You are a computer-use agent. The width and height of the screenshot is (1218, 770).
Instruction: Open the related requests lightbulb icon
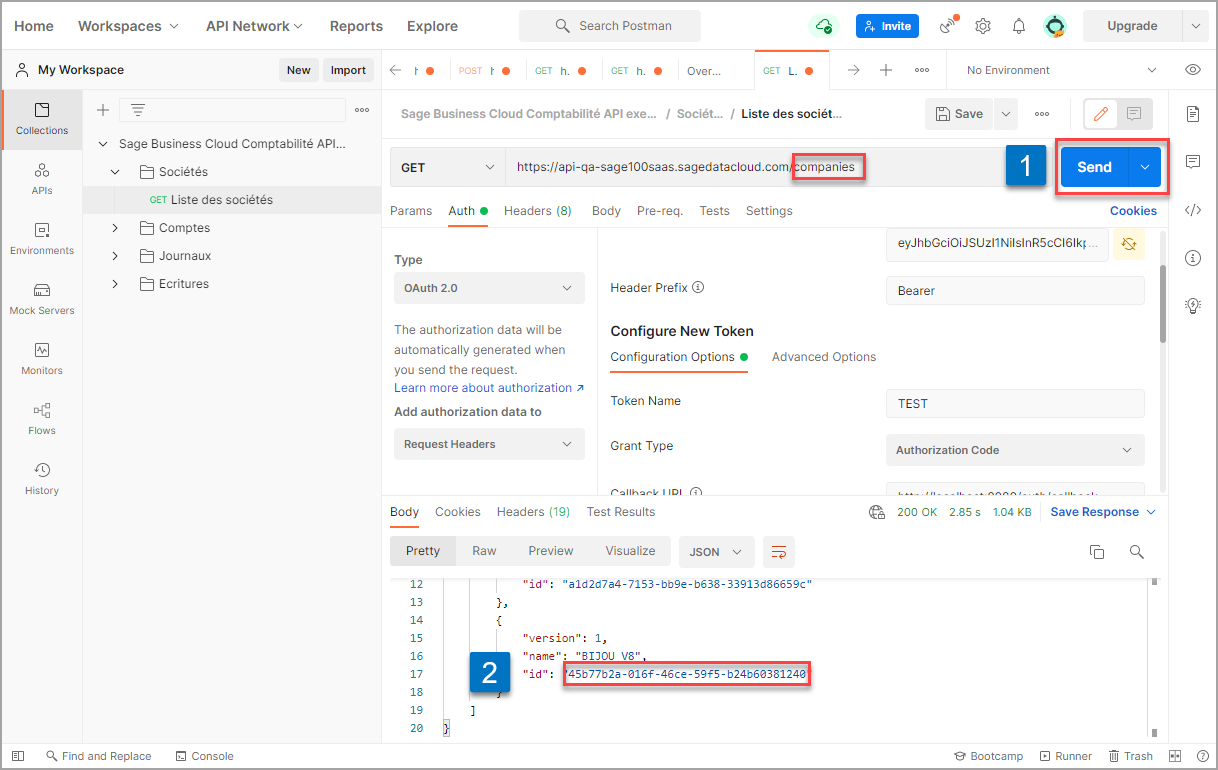click(x=1192, y=306)
